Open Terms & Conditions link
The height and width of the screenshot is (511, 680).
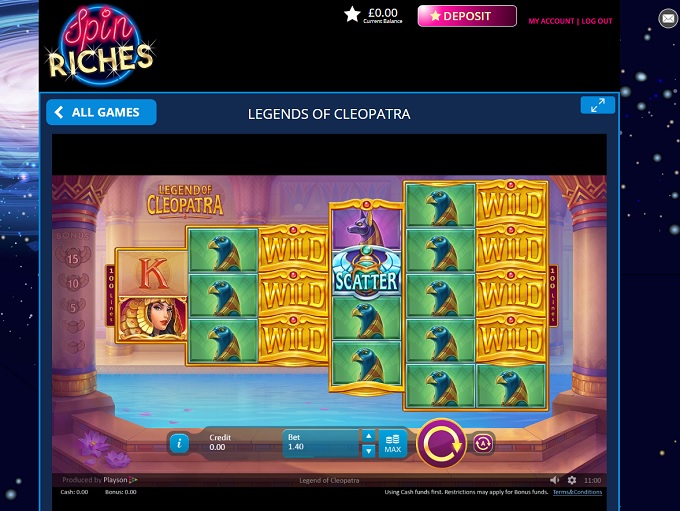pyautogui.click(x=577, y=492)
